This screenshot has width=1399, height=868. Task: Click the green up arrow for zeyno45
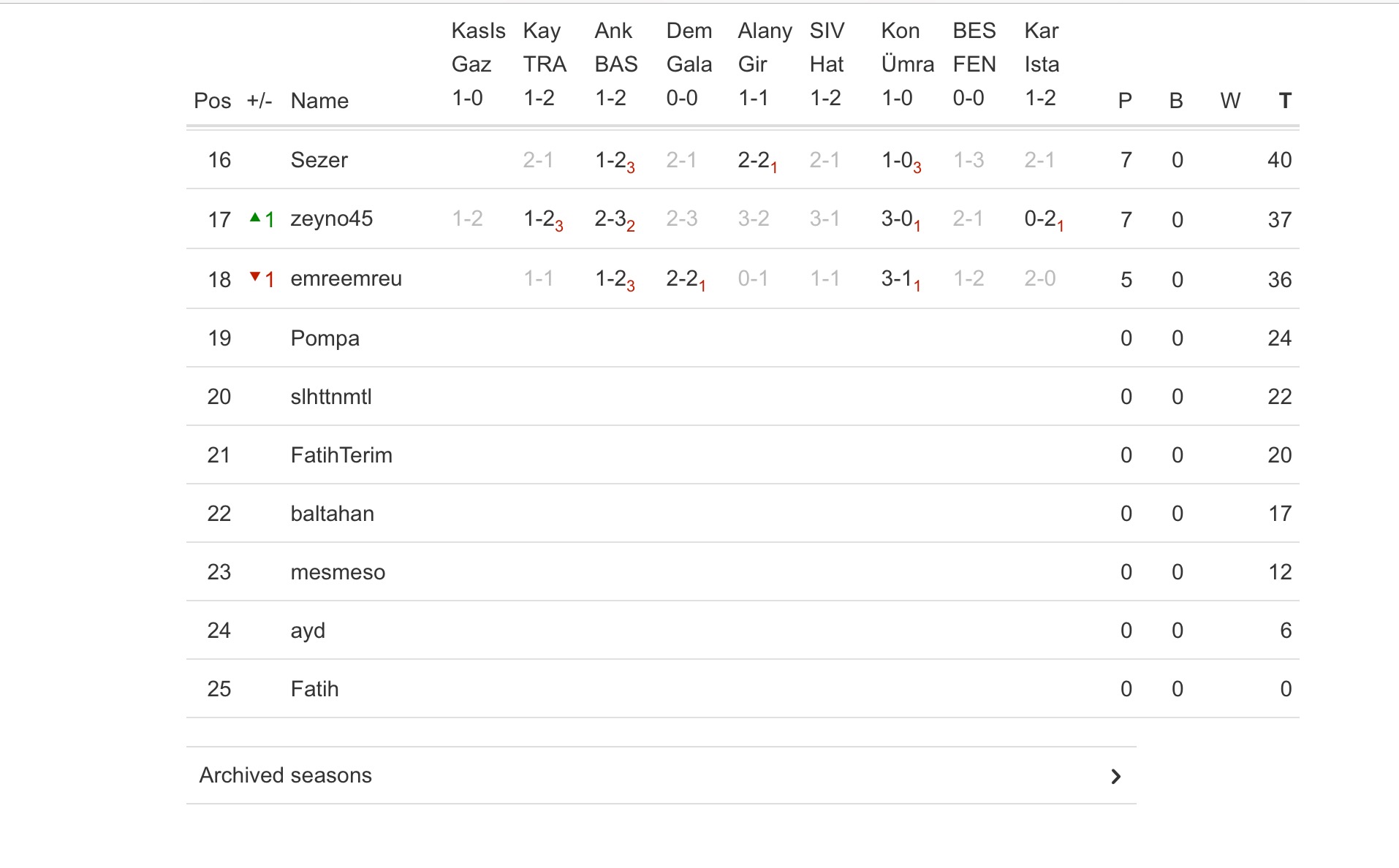[255, 217]
